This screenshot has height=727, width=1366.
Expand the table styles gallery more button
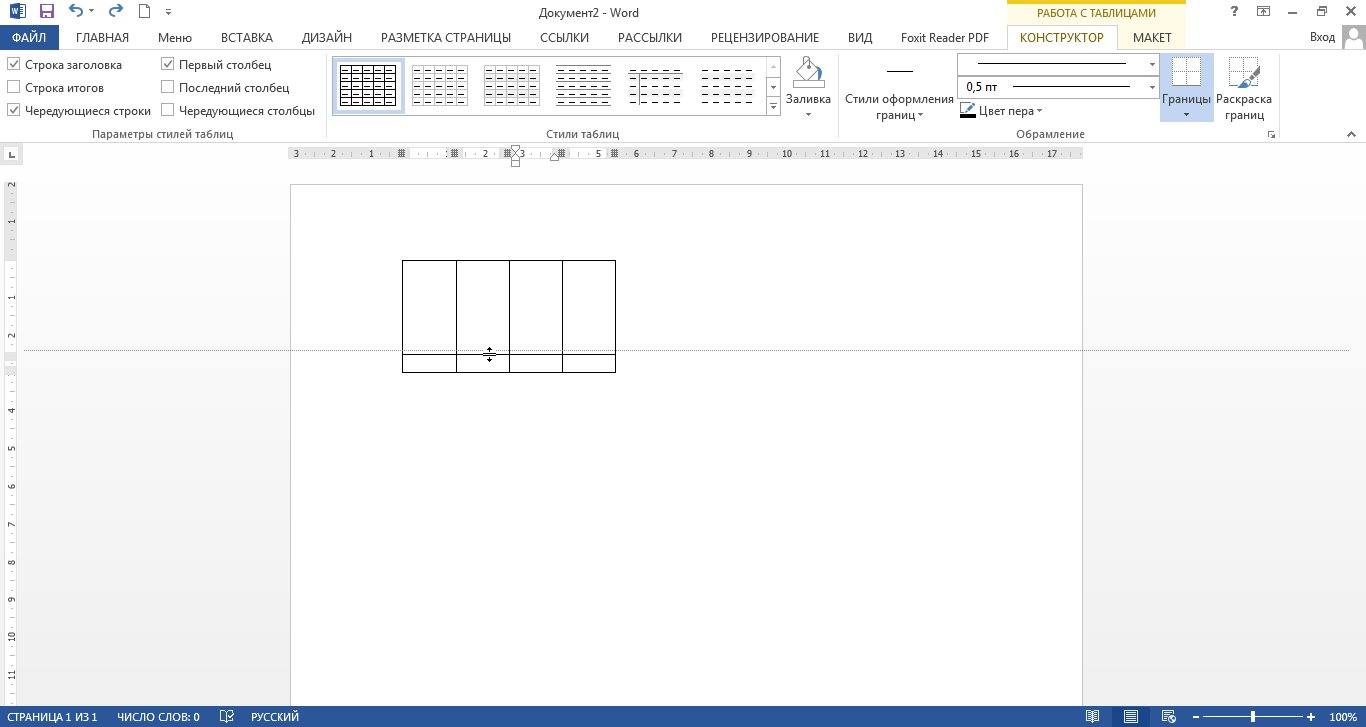[x=773, y=106]
